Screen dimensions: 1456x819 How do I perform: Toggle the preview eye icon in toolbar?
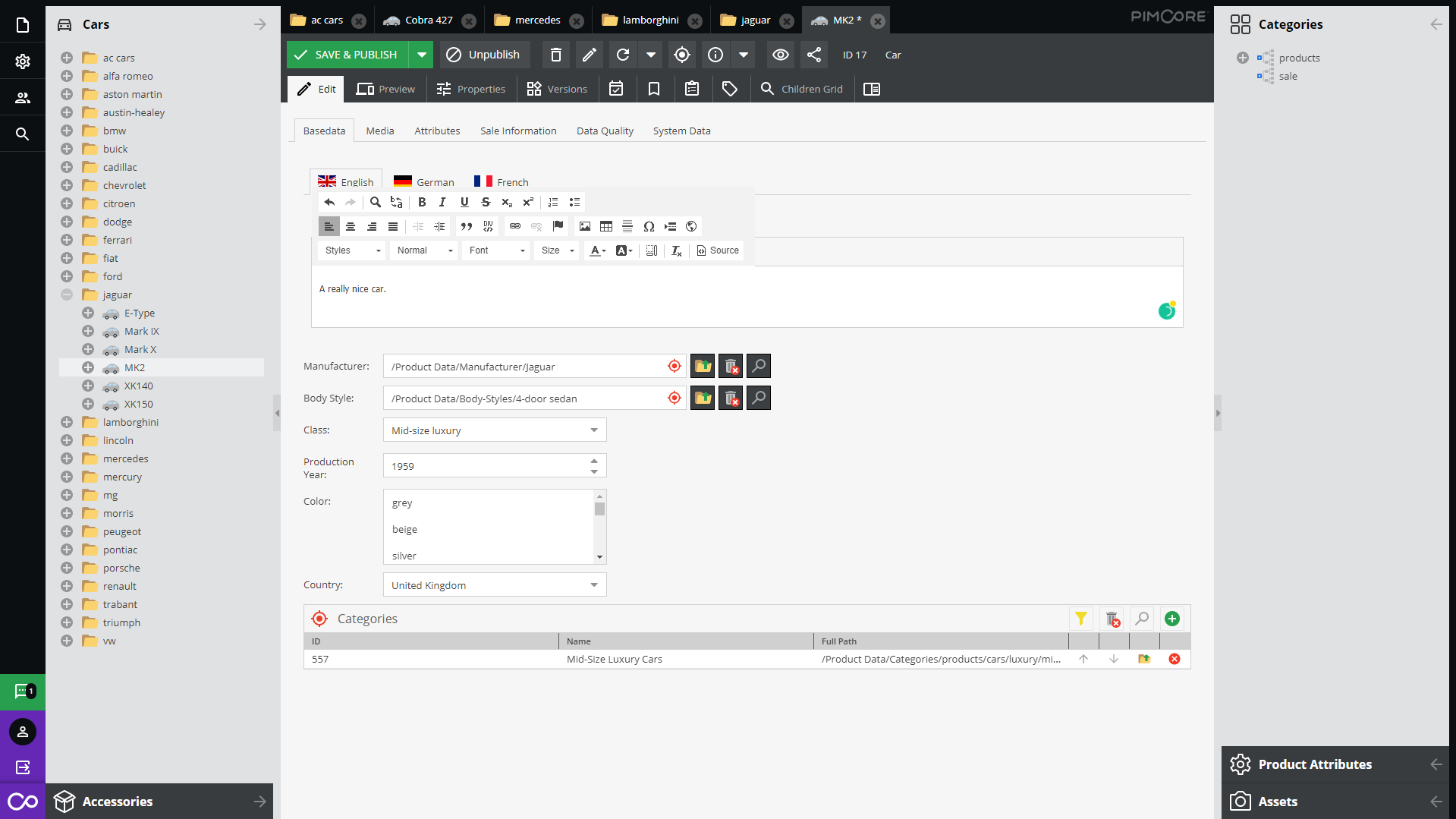point(781,55)
